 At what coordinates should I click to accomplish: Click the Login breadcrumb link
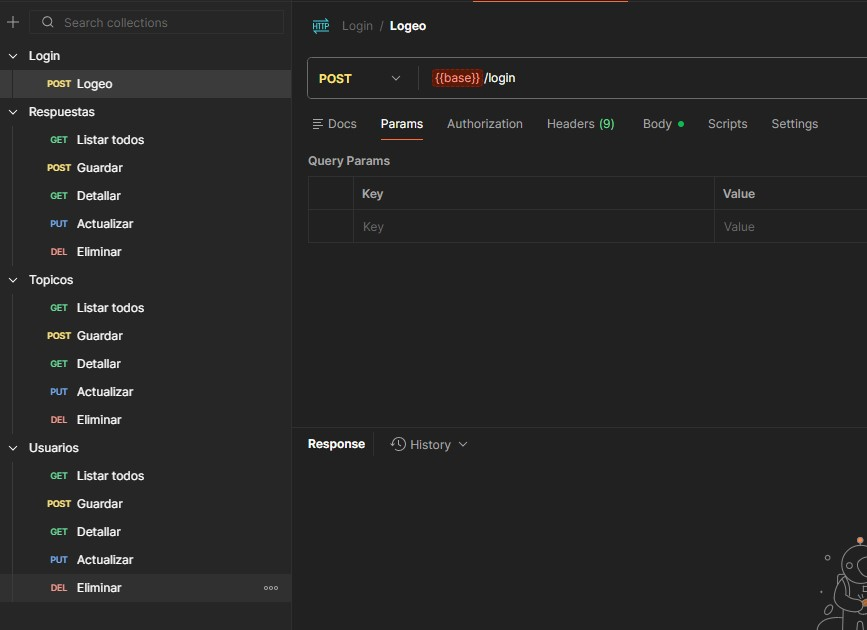click(x=357, y=26)
